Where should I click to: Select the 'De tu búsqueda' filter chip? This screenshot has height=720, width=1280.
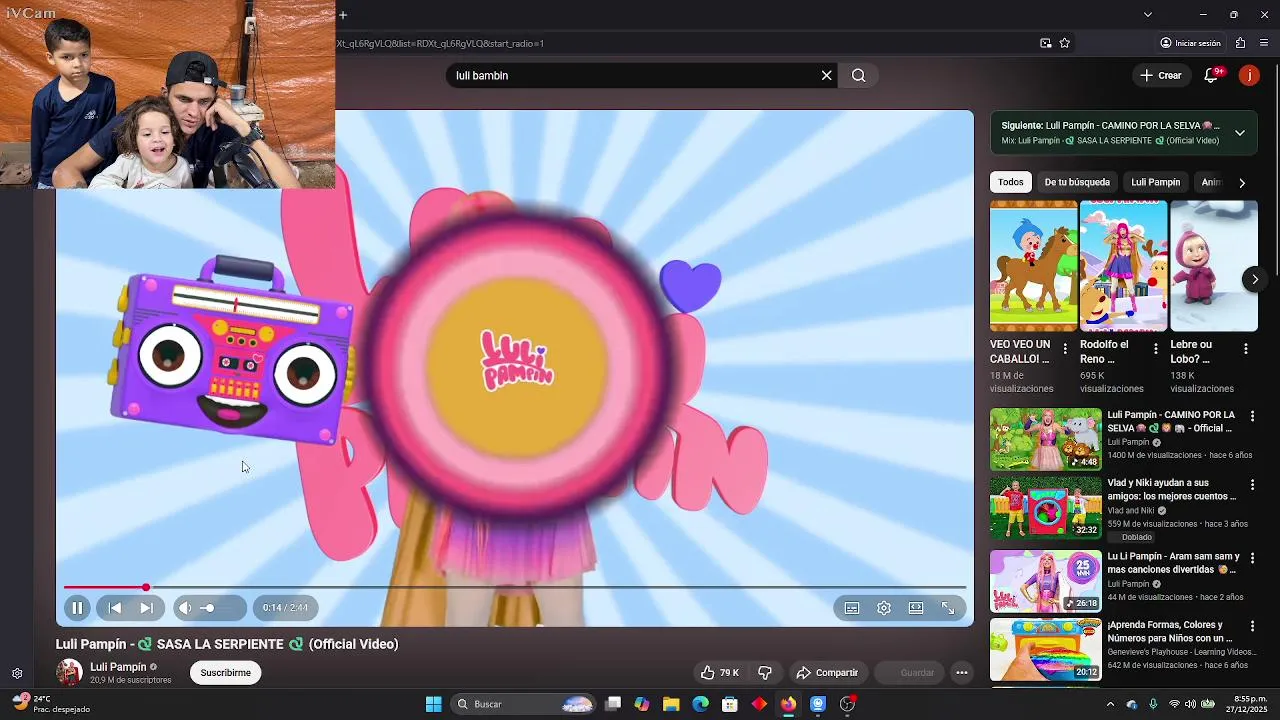[1077, 182]
